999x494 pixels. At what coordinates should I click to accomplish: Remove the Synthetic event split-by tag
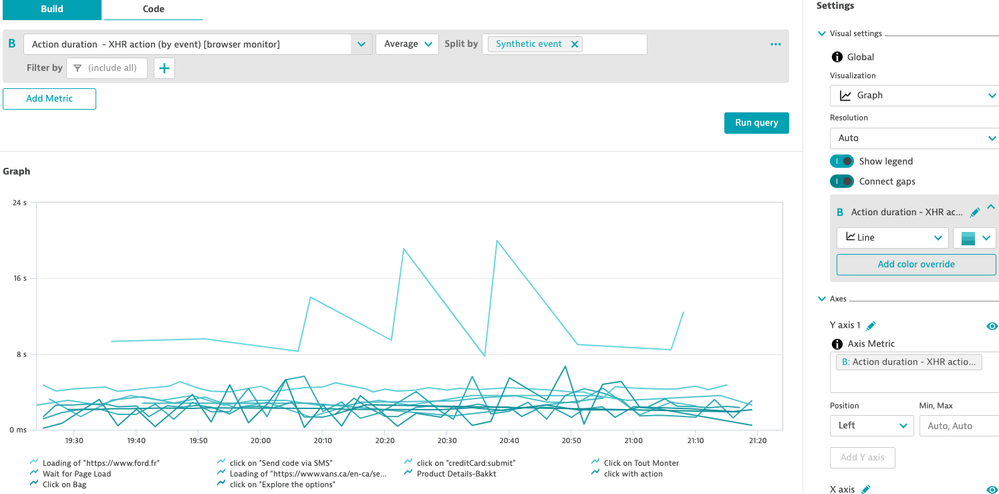coord(575,44)
